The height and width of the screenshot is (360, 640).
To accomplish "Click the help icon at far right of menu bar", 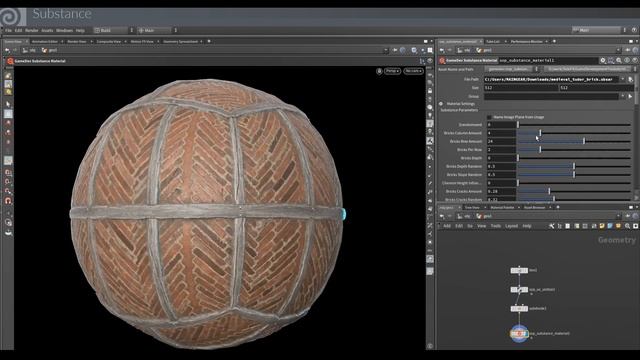I will (634, 30).
